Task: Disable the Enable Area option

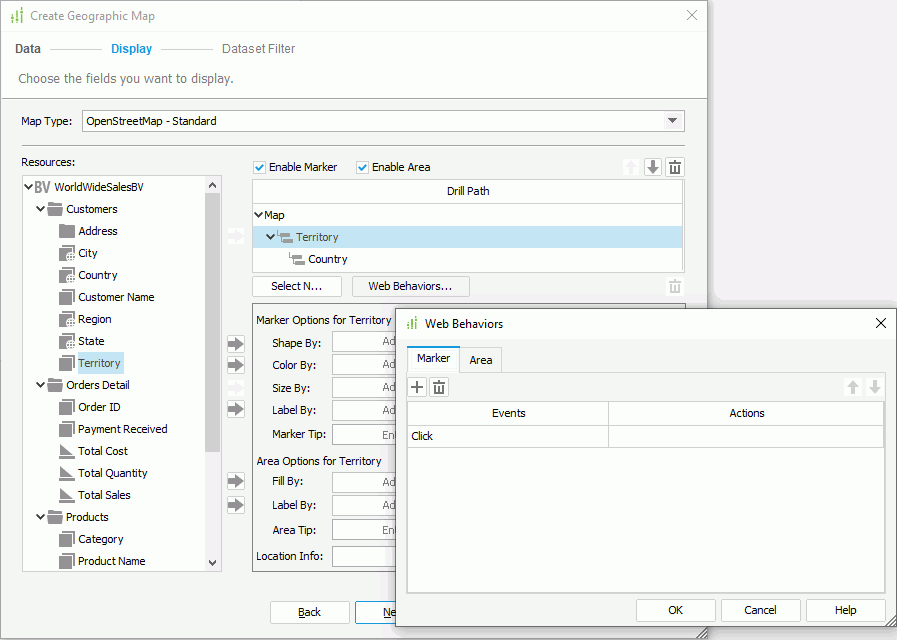Action: pyautogui.click(x=361, y=166)
